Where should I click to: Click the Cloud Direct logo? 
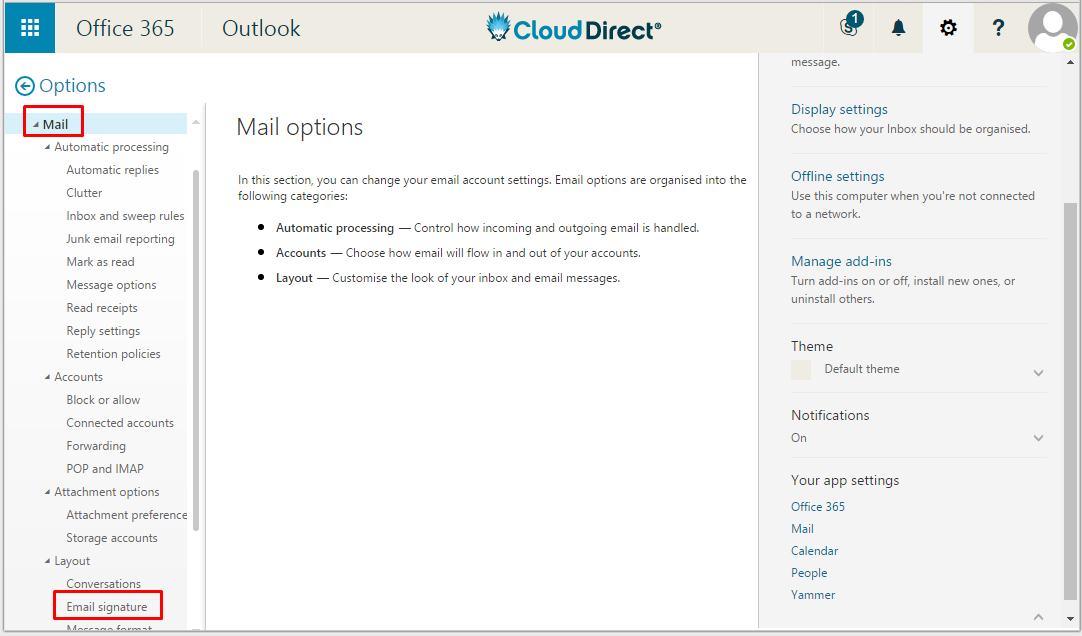tap(573, 28)
